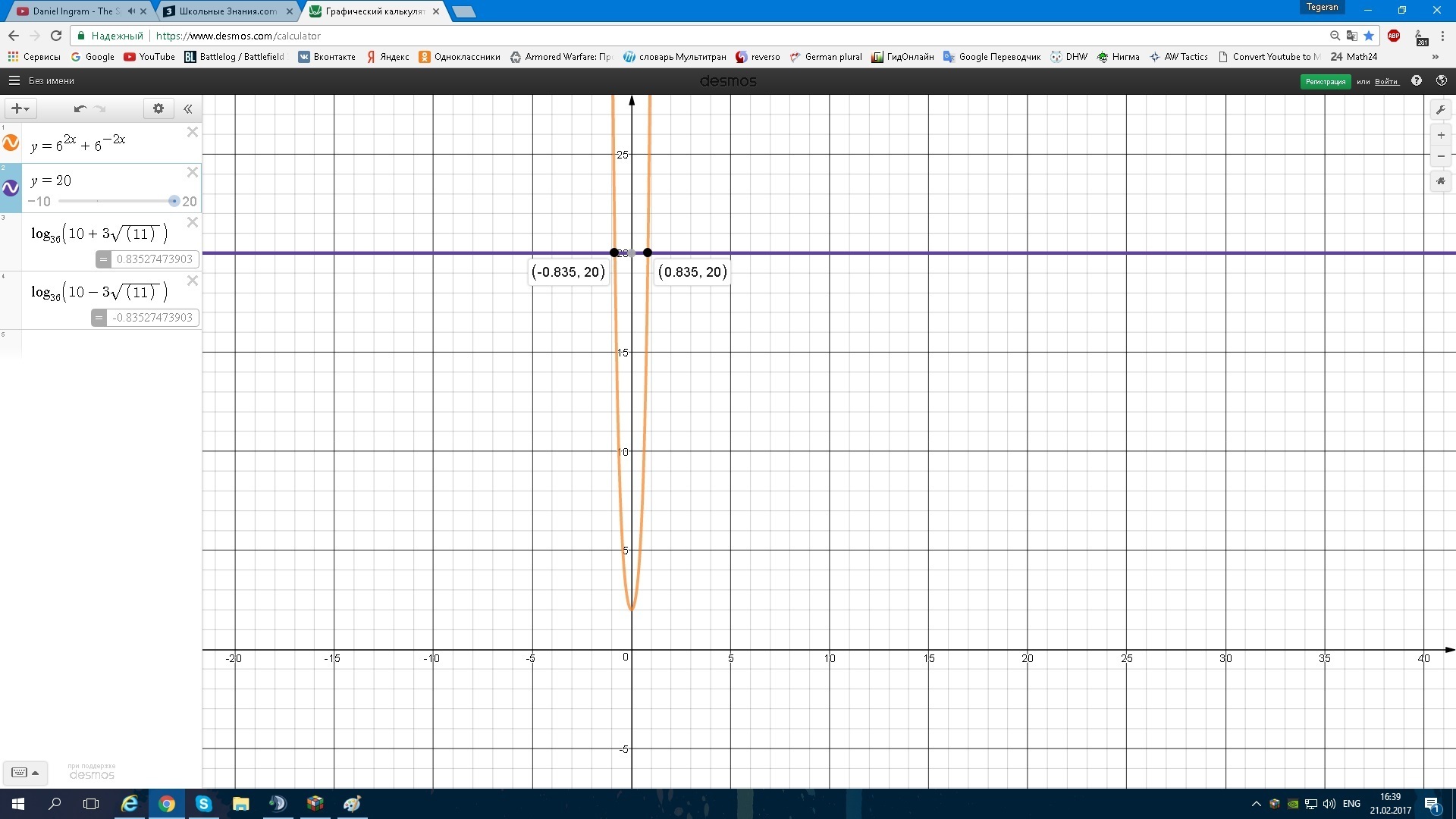This screenshot has width=1456, height=819.
Task: Open the hamburger menu beside Без имени
Action: (x=14, y=80)
